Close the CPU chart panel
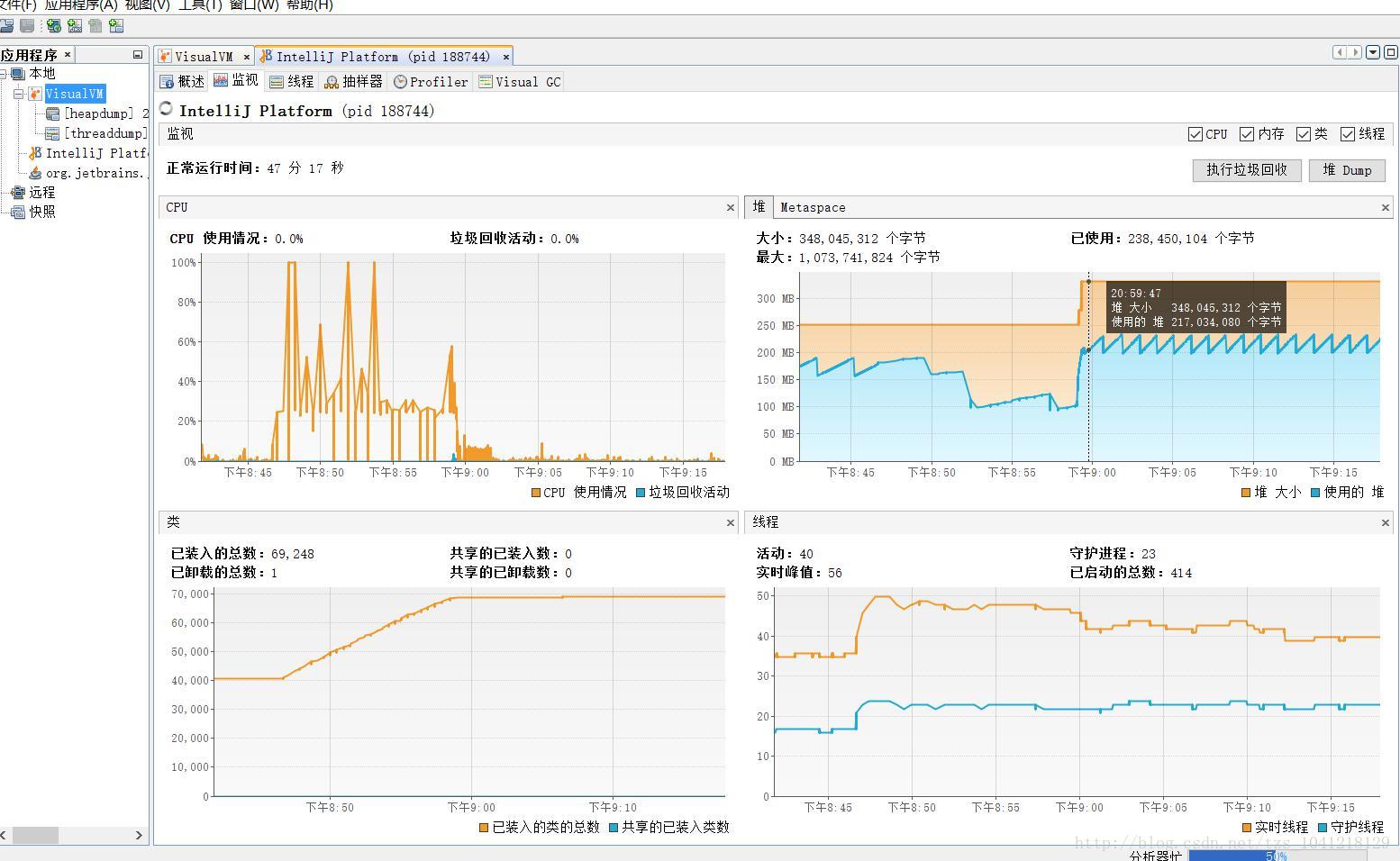This screenshot has width=1400, height=861. pyautogui.click(x=731, y=207)
